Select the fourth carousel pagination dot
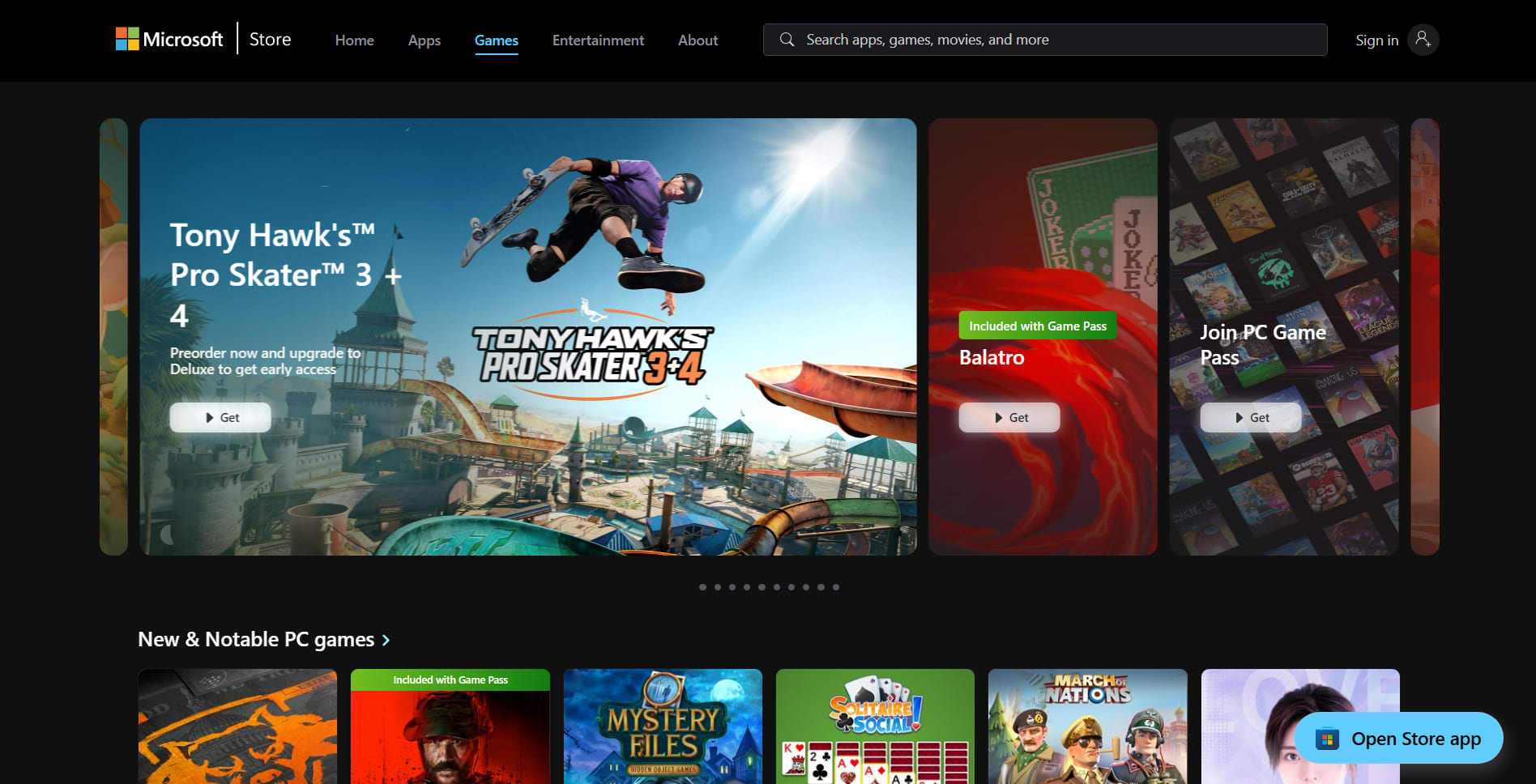Viewport: 1536px width, 784px height. click(x=747, y=587)
